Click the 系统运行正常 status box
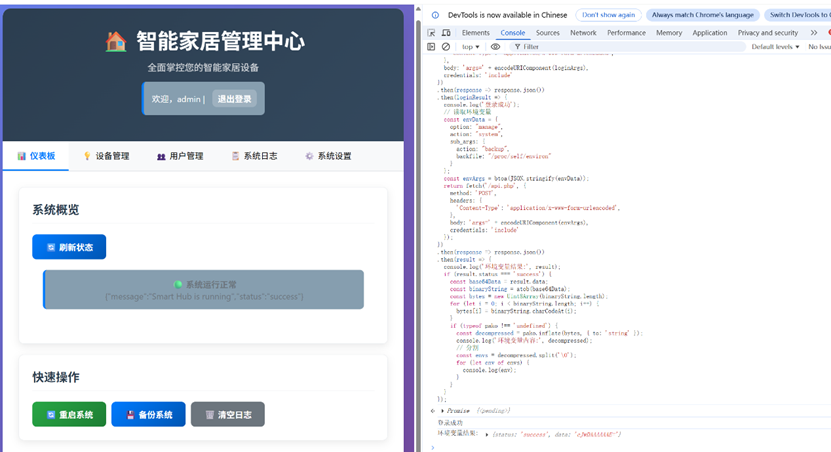The height and width of the screenshot is (452, 831). 204,289
